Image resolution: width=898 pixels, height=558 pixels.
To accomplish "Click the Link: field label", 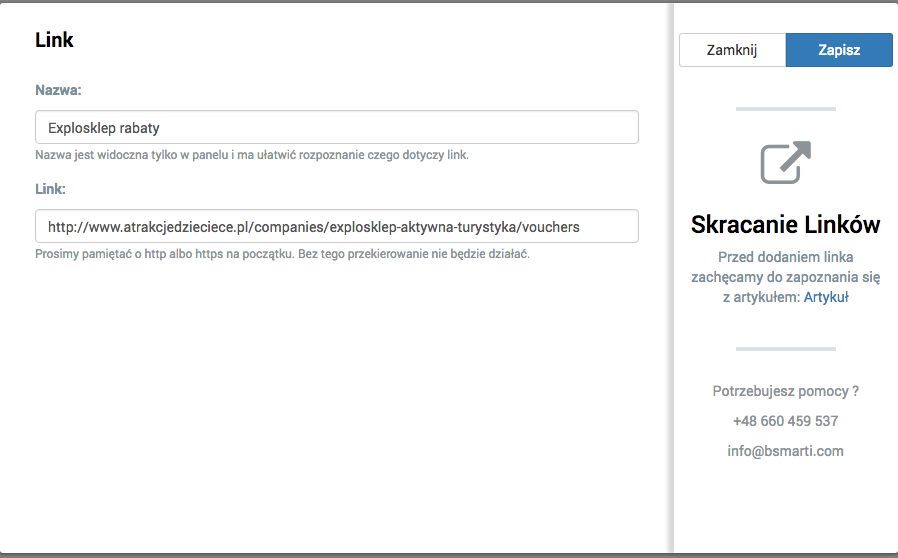I will 50,189.
